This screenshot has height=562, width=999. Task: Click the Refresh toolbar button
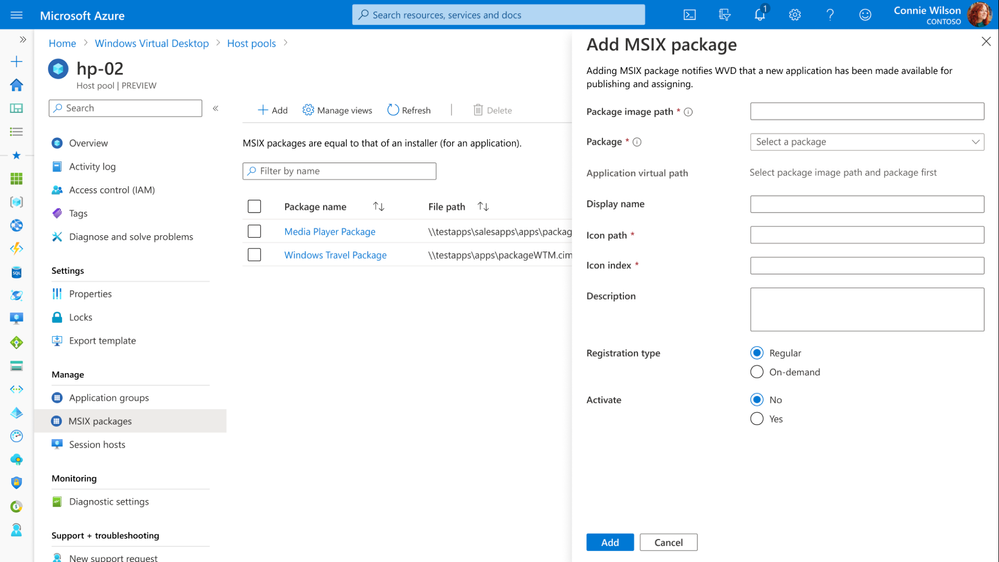click(x=409, y=110)
